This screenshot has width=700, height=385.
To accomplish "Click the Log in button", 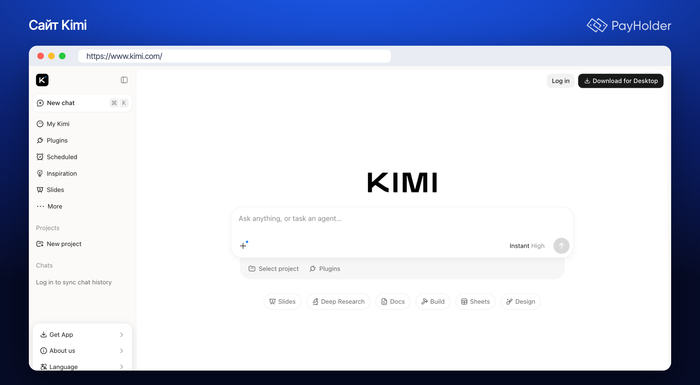I will pyautogui.click(x=561, y=81).
